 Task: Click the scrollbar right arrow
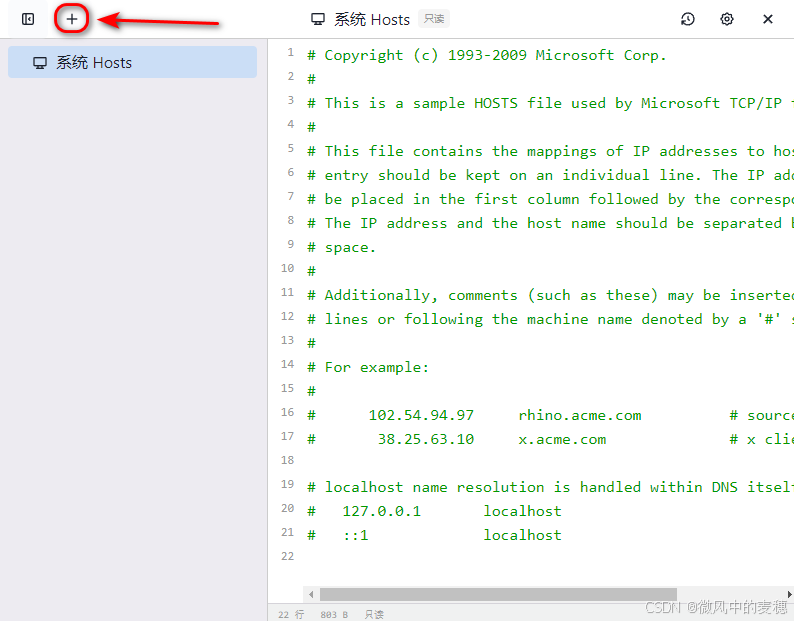click(789, 594)
